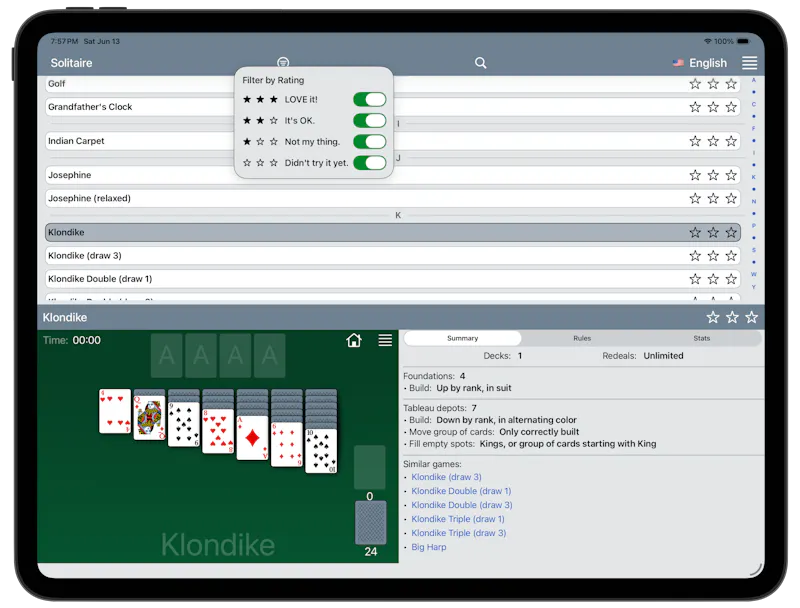
Task: Select the four of hearts card
Action: (115, 411)
